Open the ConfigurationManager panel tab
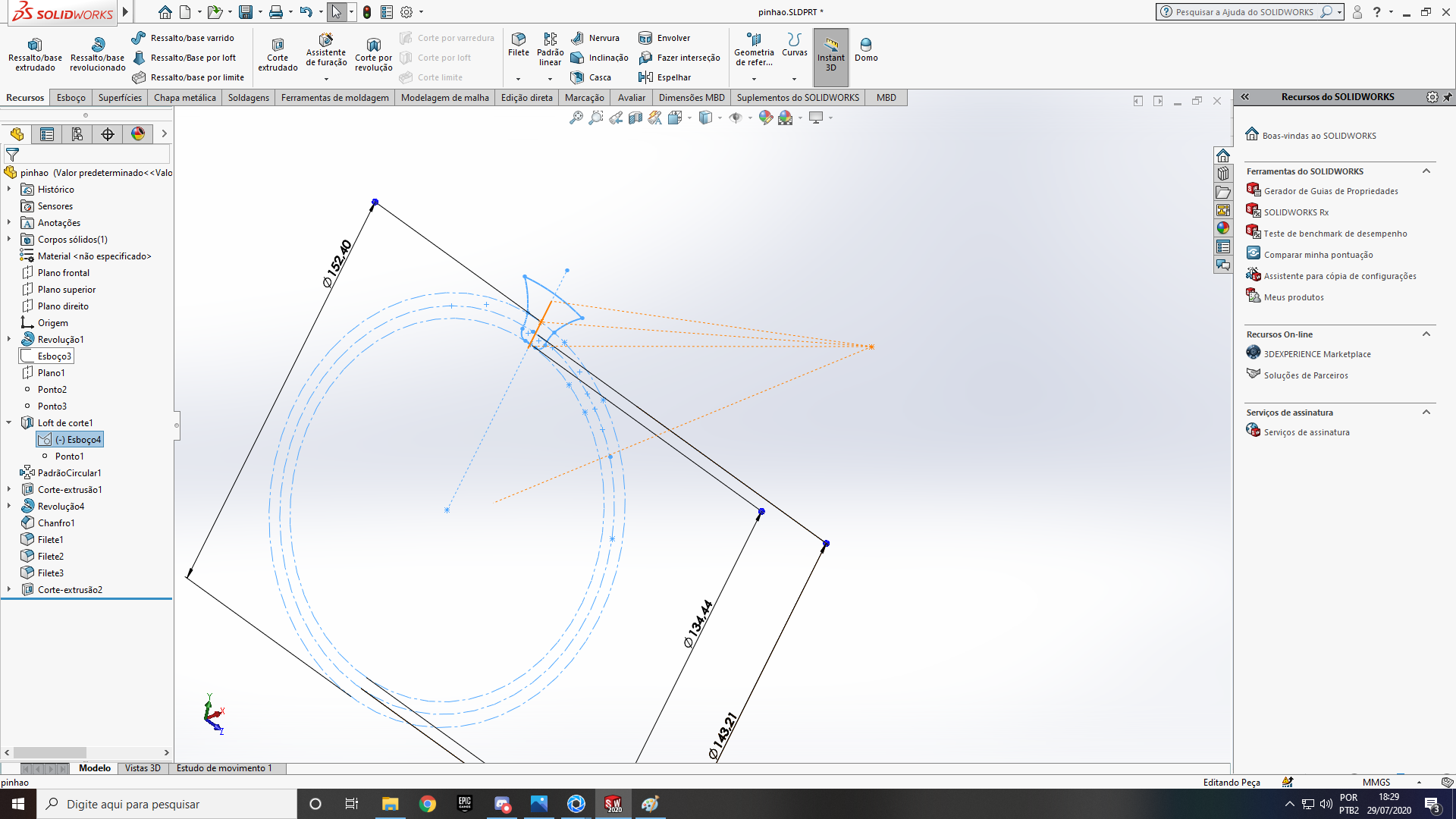The image size is (1456, 819). pyautogui.click(x=77, y=134)
